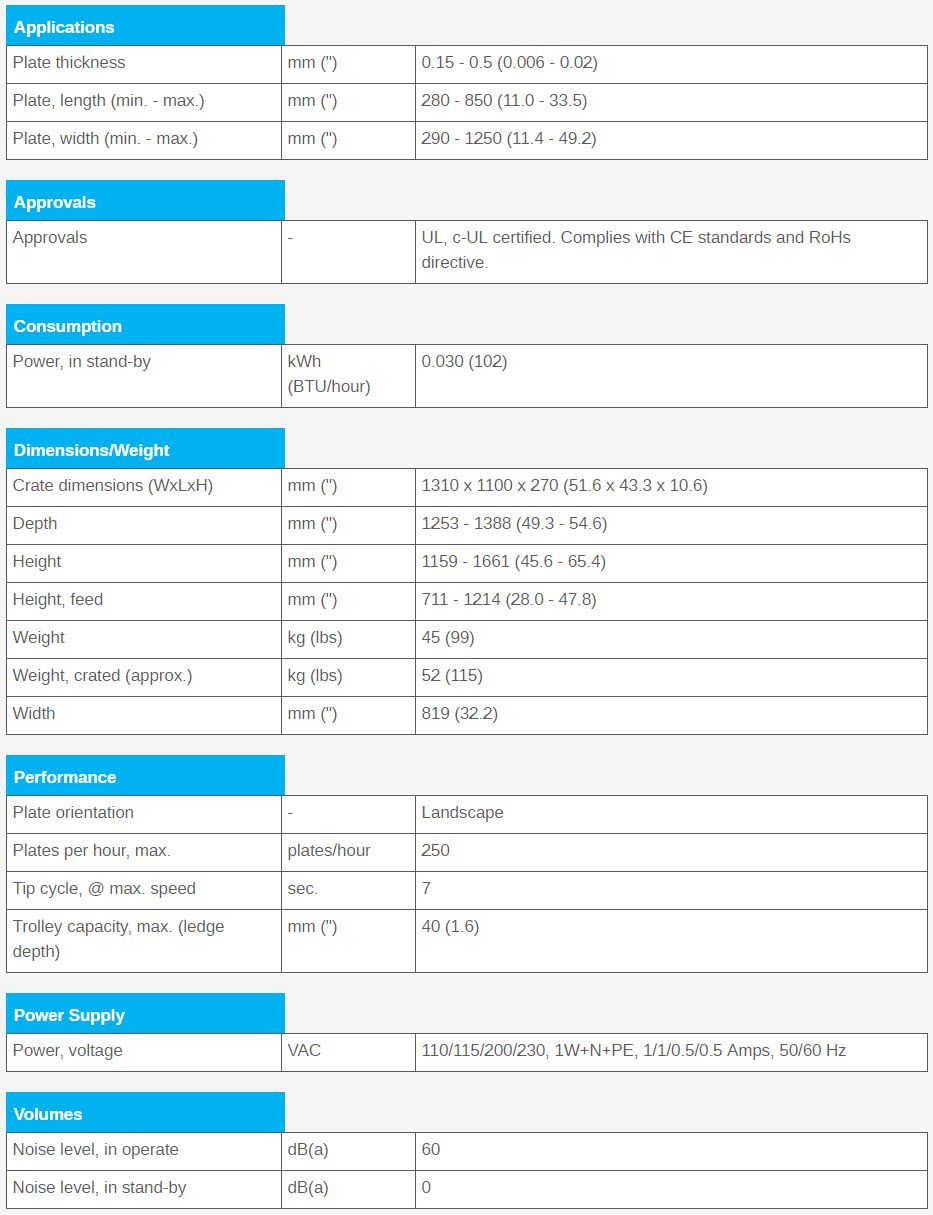
Task: Open the Consumption section header
Action: coord(68,326)
